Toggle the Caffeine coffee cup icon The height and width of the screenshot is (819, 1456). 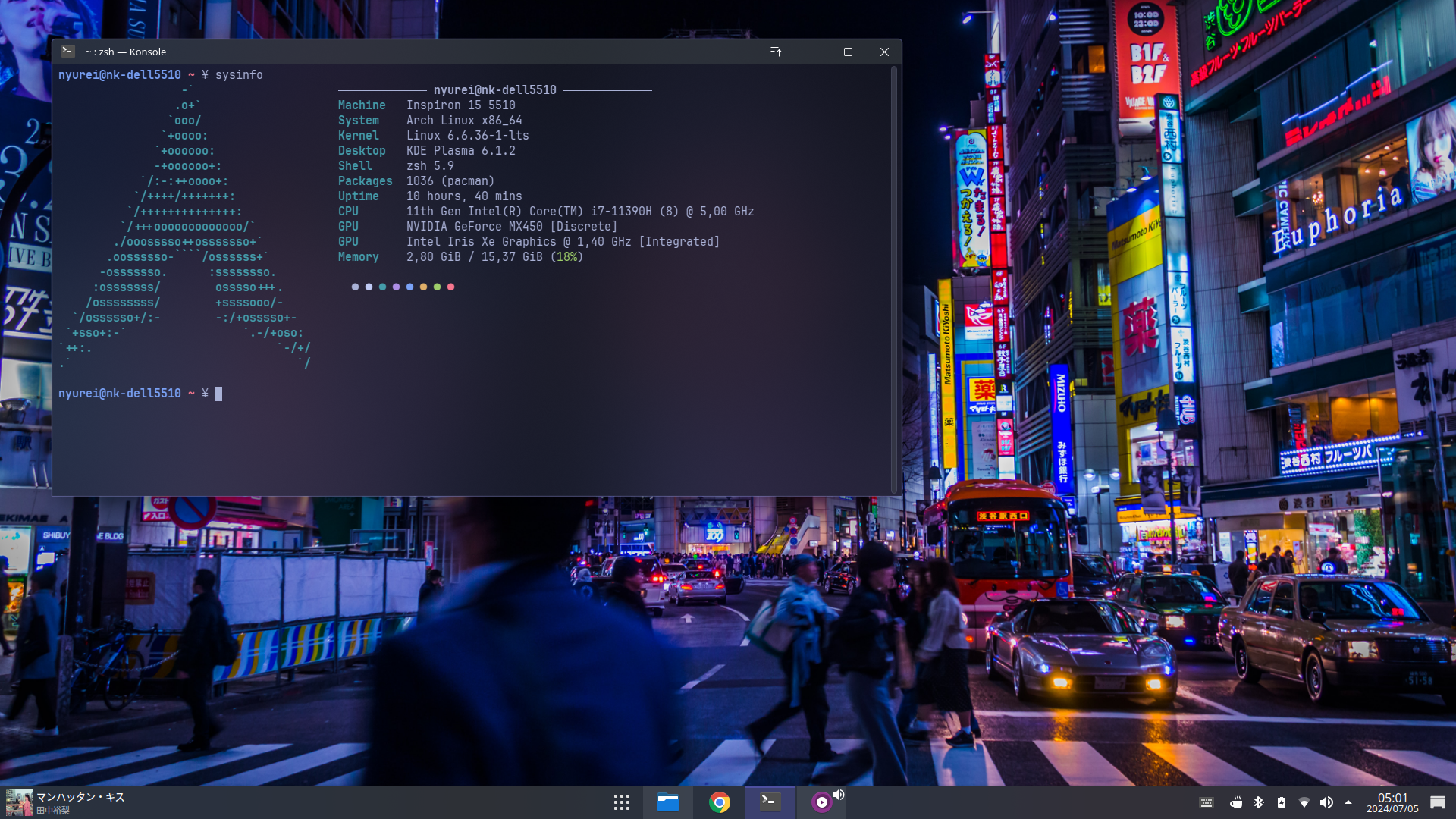(x=1236, y=802)
